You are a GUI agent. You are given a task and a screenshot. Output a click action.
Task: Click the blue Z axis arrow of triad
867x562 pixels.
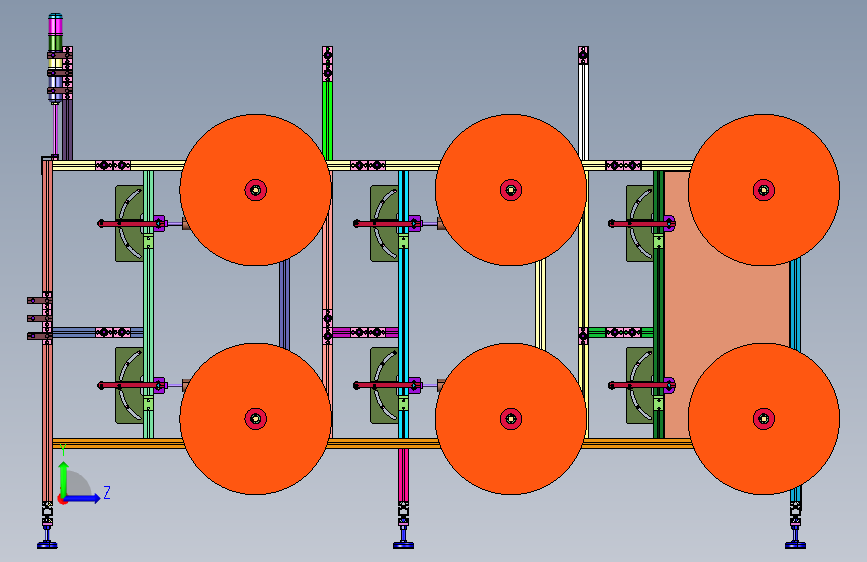tap(82, 498)
